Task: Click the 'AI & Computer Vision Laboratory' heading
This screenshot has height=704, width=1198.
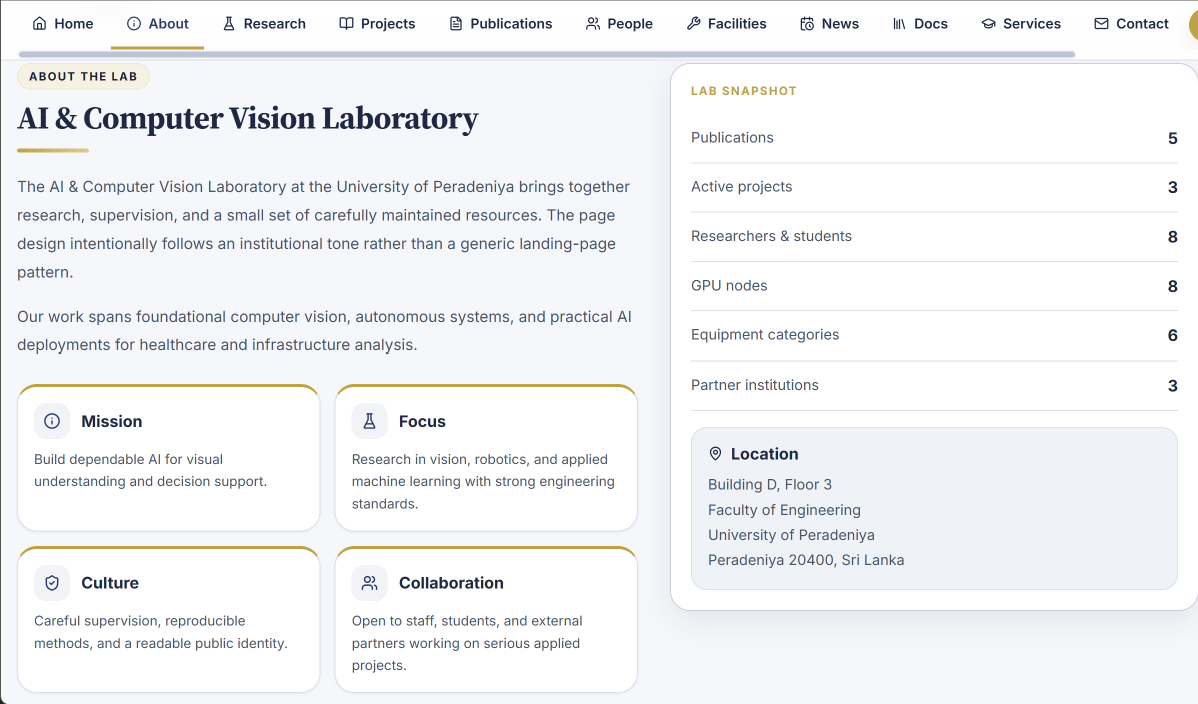Action: tap(248, 118)
